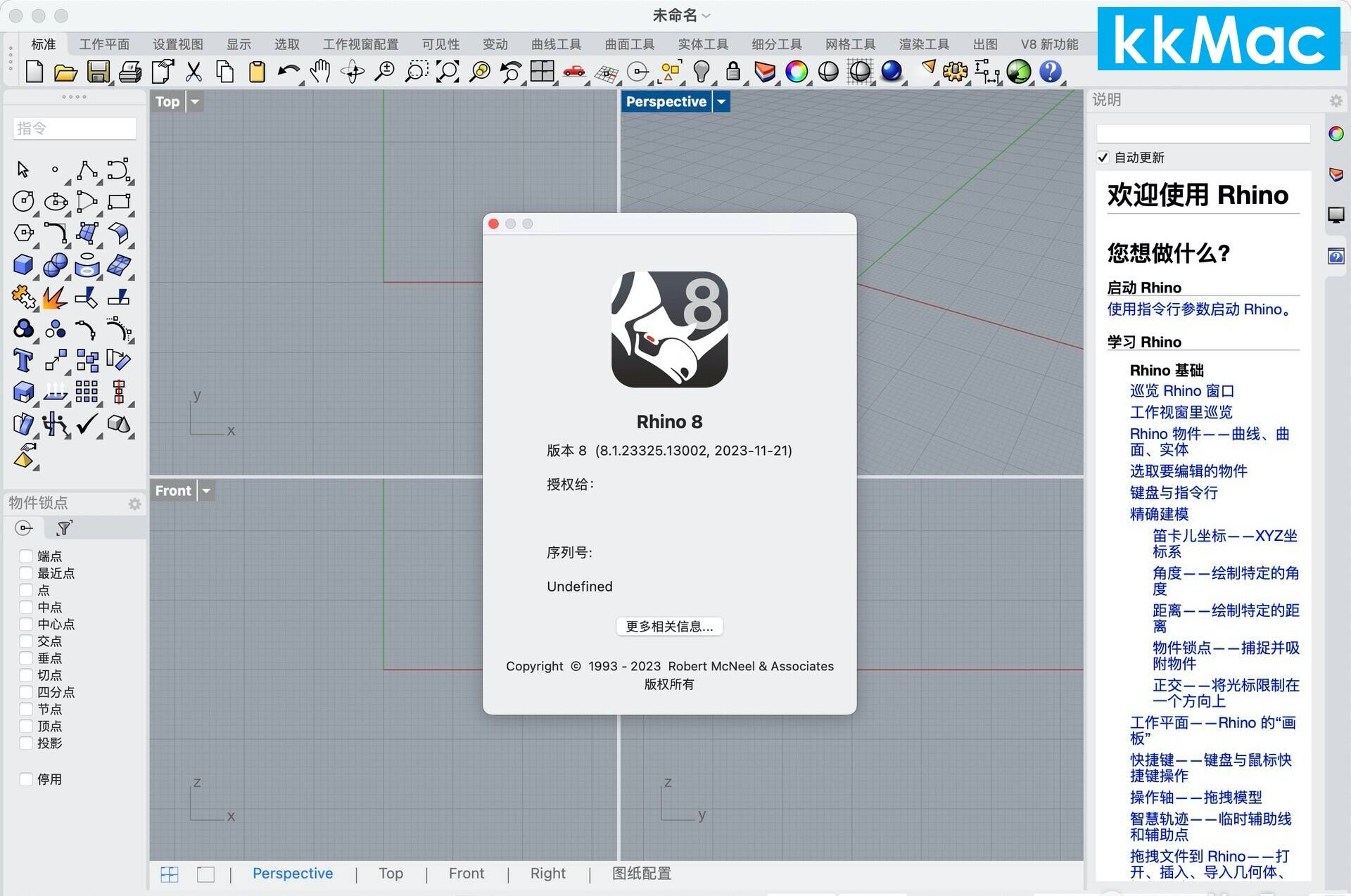Open the 物件锁点 panel gear menu
The image size is (1351, 896).
click(134, 504)
